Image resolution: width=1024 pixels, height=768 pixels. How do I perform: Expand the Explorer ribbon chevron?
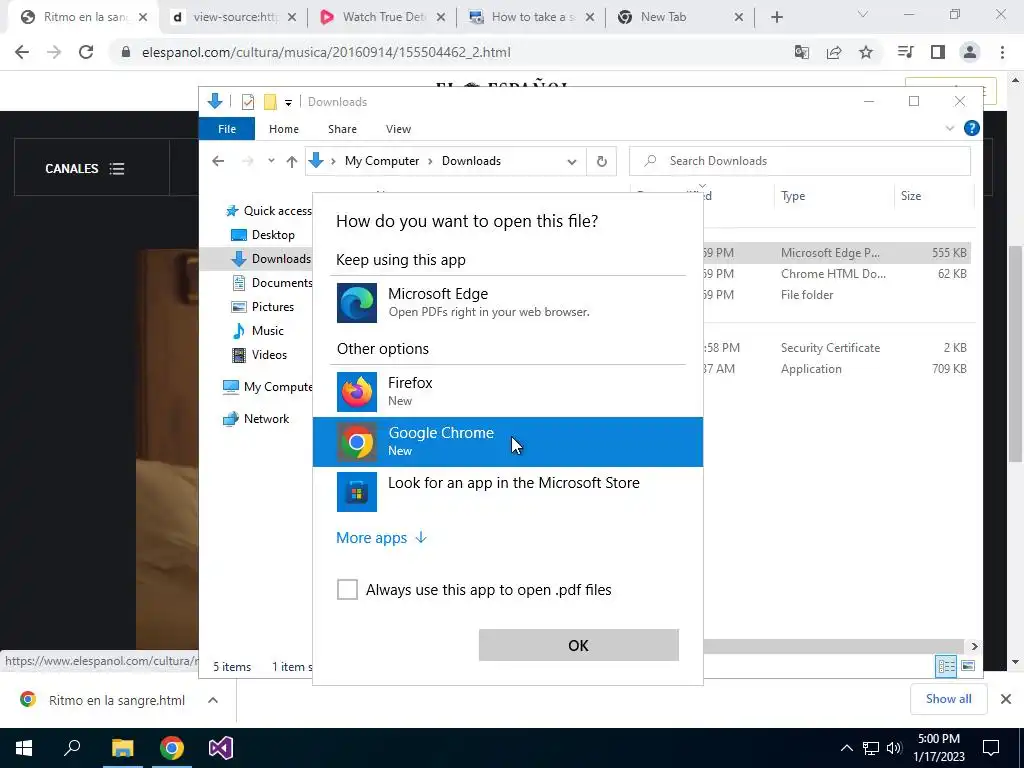[x=950, y=129]
